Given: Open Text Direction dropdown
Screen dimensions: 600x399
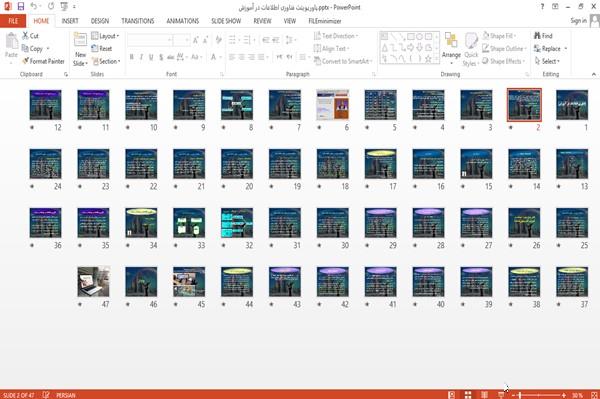Looking at the screenshot, I should (336, 36).
